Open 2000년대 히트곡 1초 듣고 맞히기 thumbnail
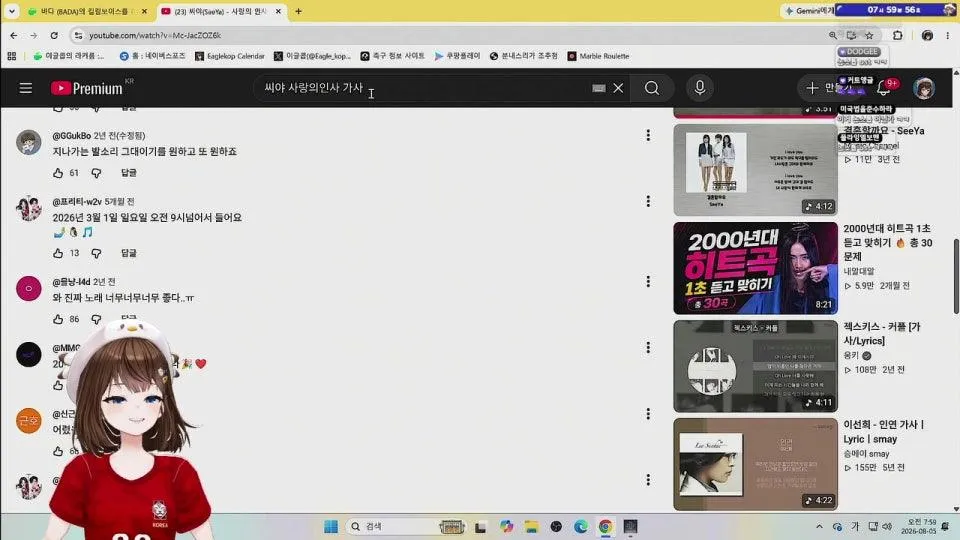This screenshot has height=540, width=960. point(756,268)
